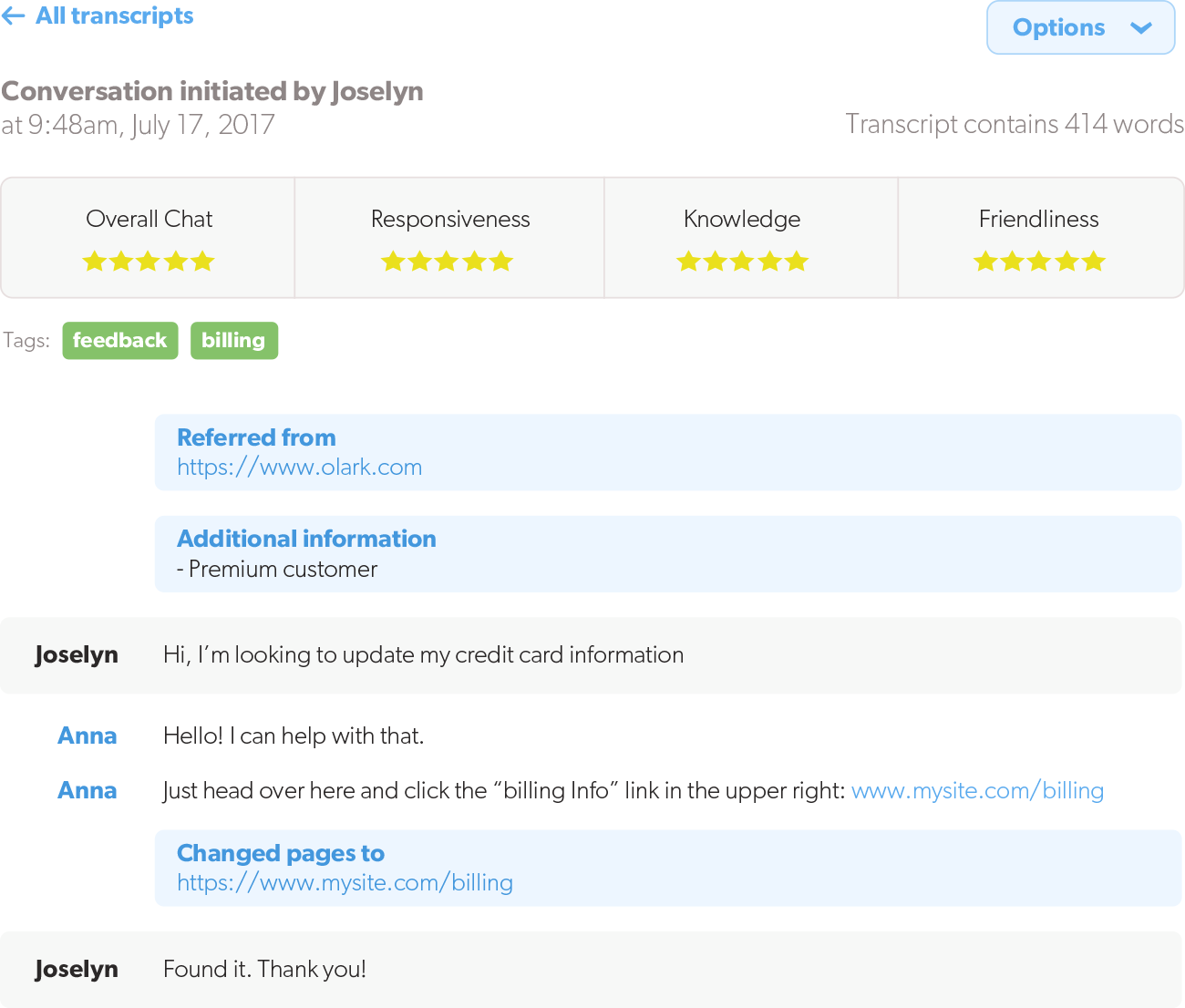Click the Friendliness star rating bar
The image size is (1185, 1008).
[x=1038, y=262]
